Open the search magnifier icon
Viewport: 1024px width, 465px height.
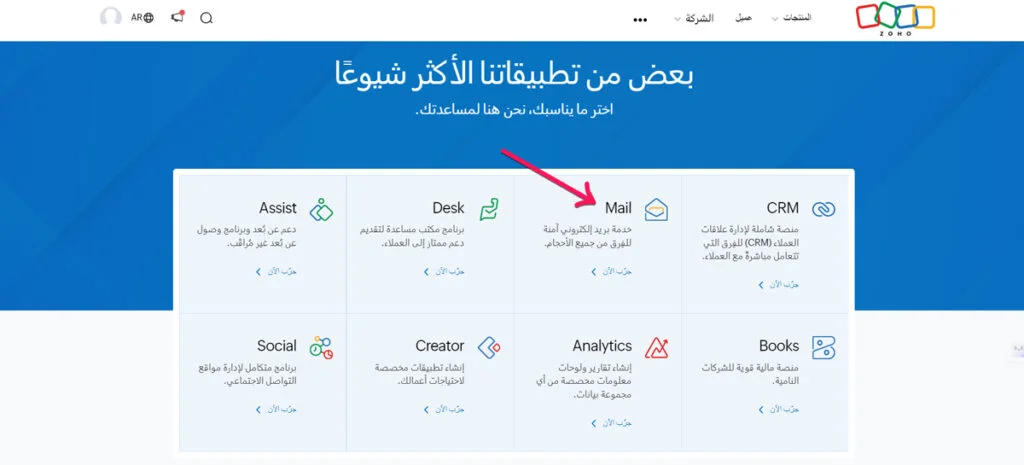[207, 18]
